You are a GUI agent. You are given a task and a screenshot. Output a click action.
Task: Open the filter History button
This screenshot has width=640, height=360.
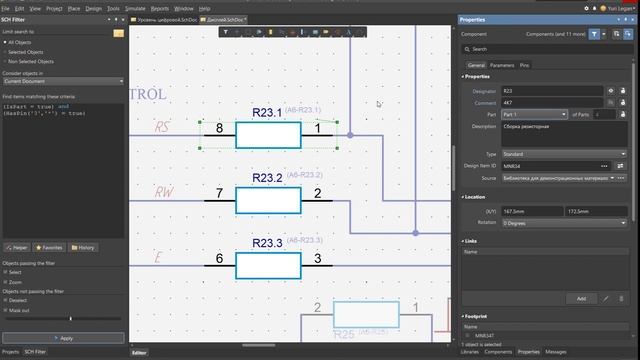83,247
